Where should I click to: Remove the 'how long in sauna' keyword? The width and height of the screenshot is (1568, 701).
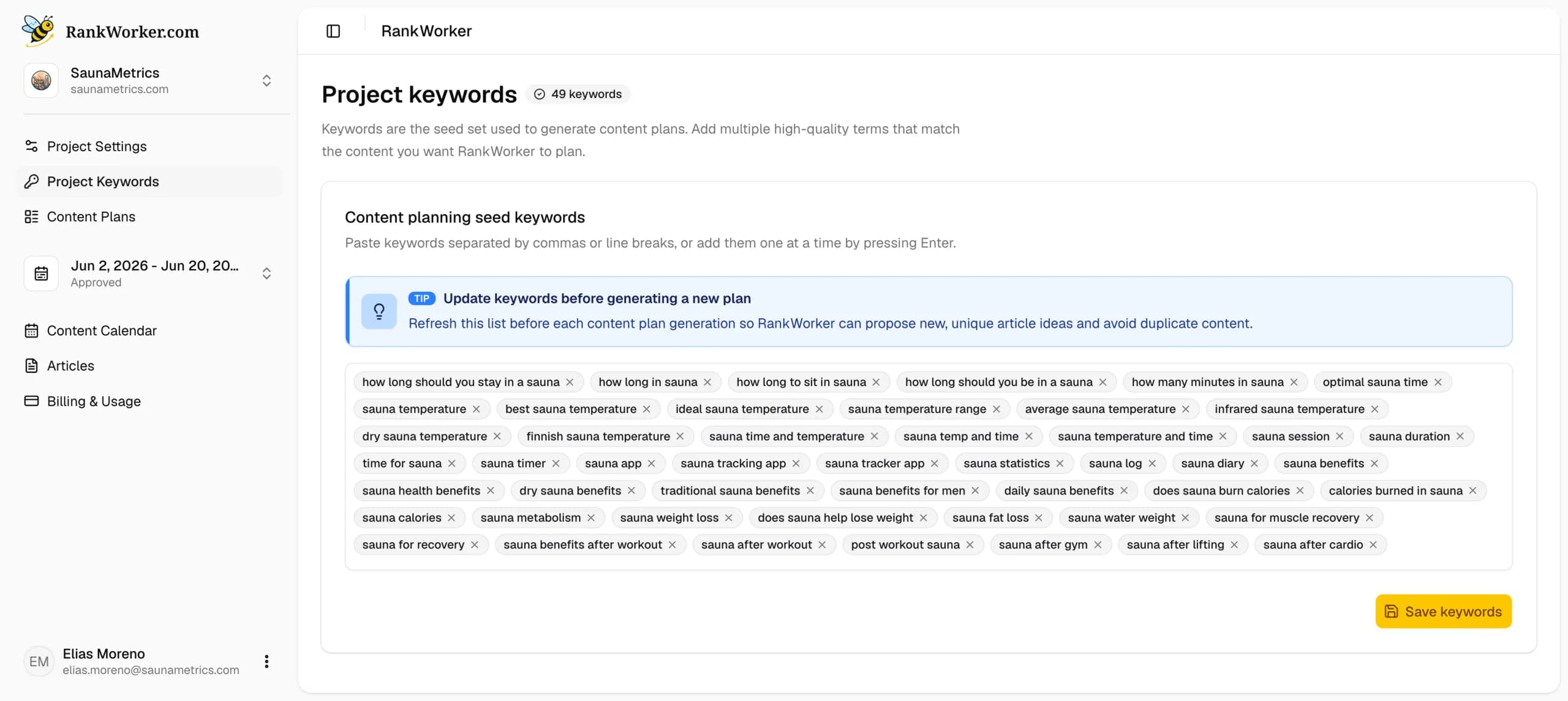(707, 382)
